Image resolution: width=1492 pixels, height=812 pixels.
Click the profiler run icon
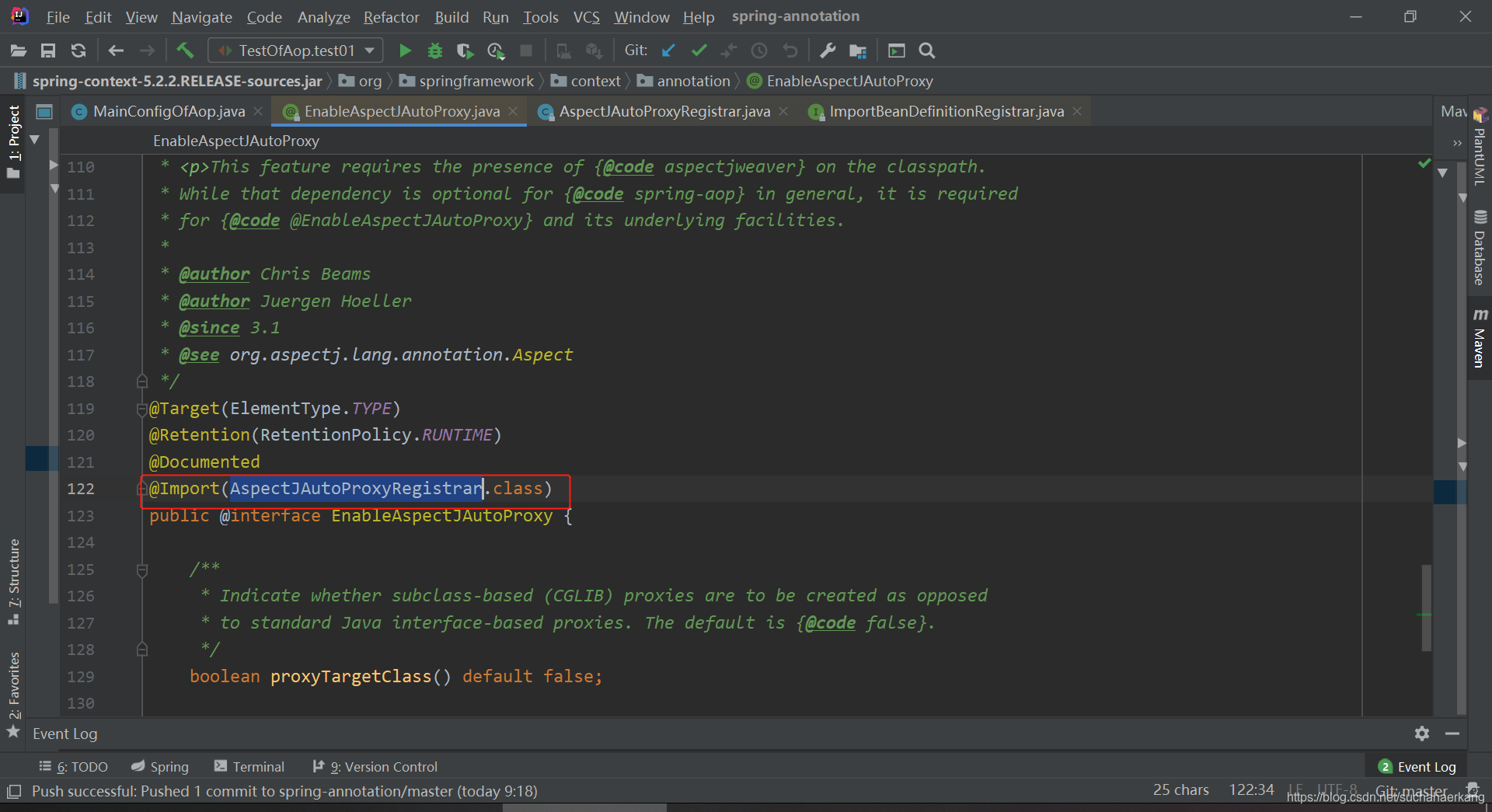click(x=496, y=51)
